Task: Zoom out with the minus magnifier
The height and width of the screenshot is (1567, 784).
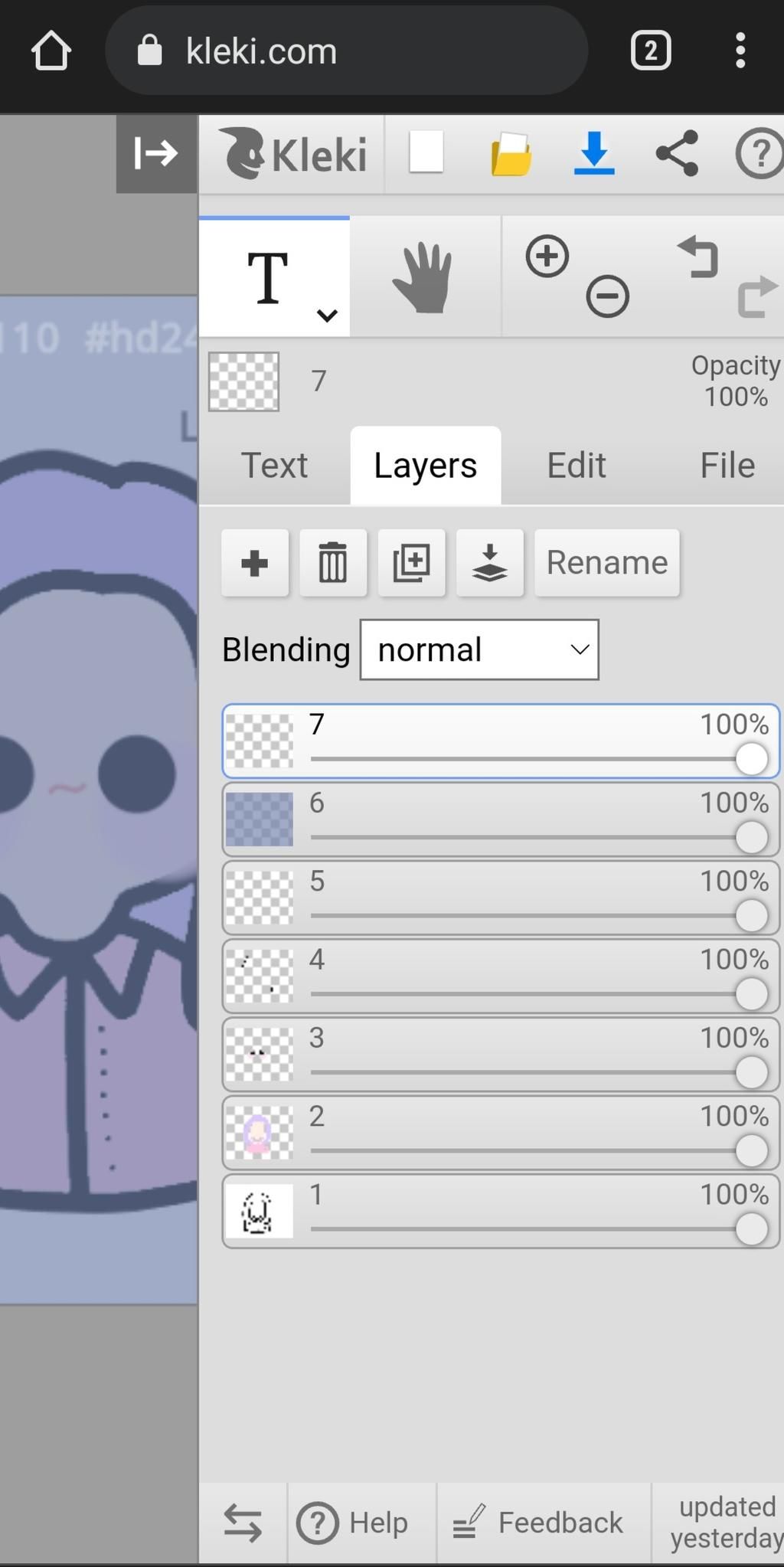Action: [608, 296]
